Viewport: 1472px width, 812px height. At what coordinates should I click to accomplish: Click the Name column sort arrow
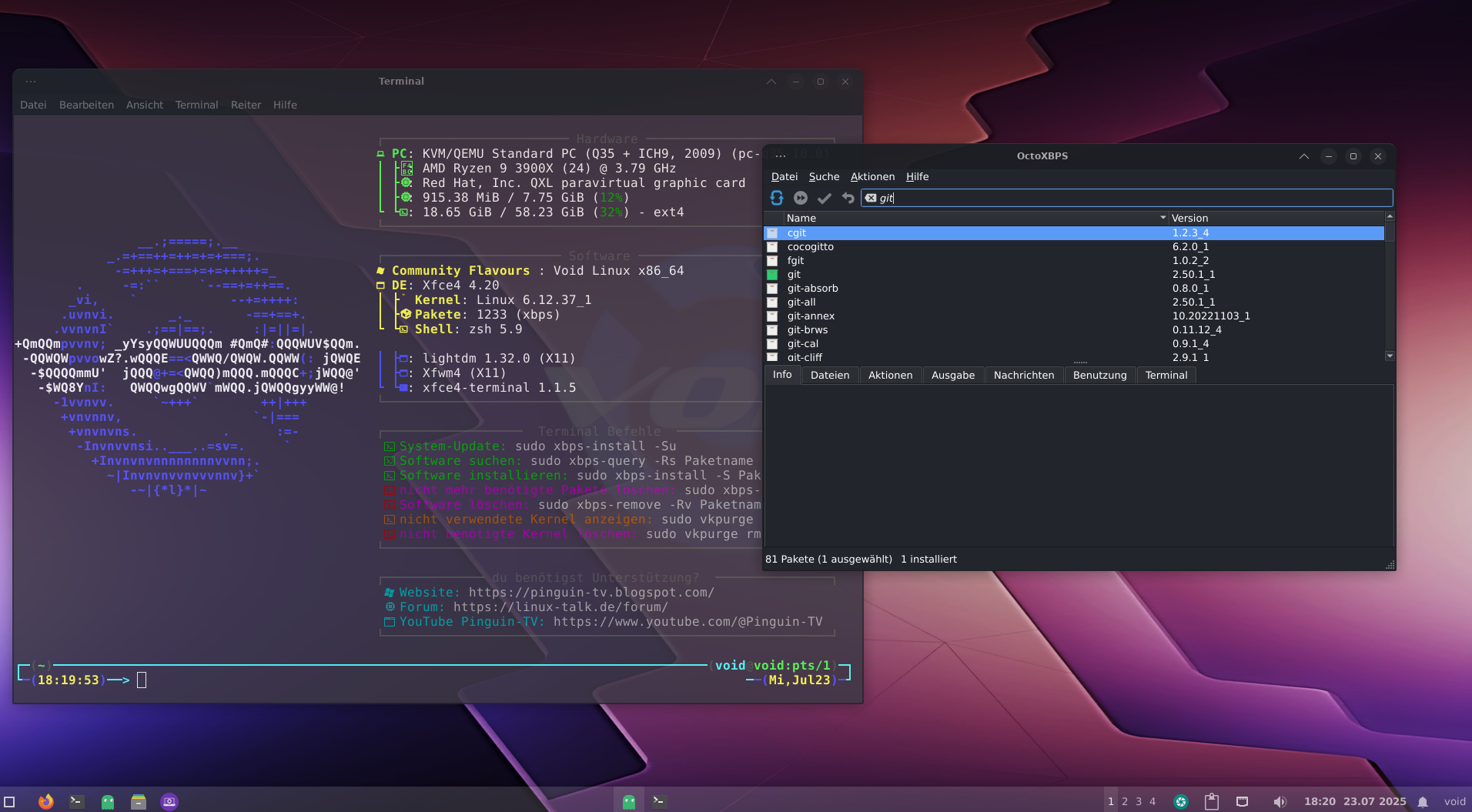click(1163, 219)
